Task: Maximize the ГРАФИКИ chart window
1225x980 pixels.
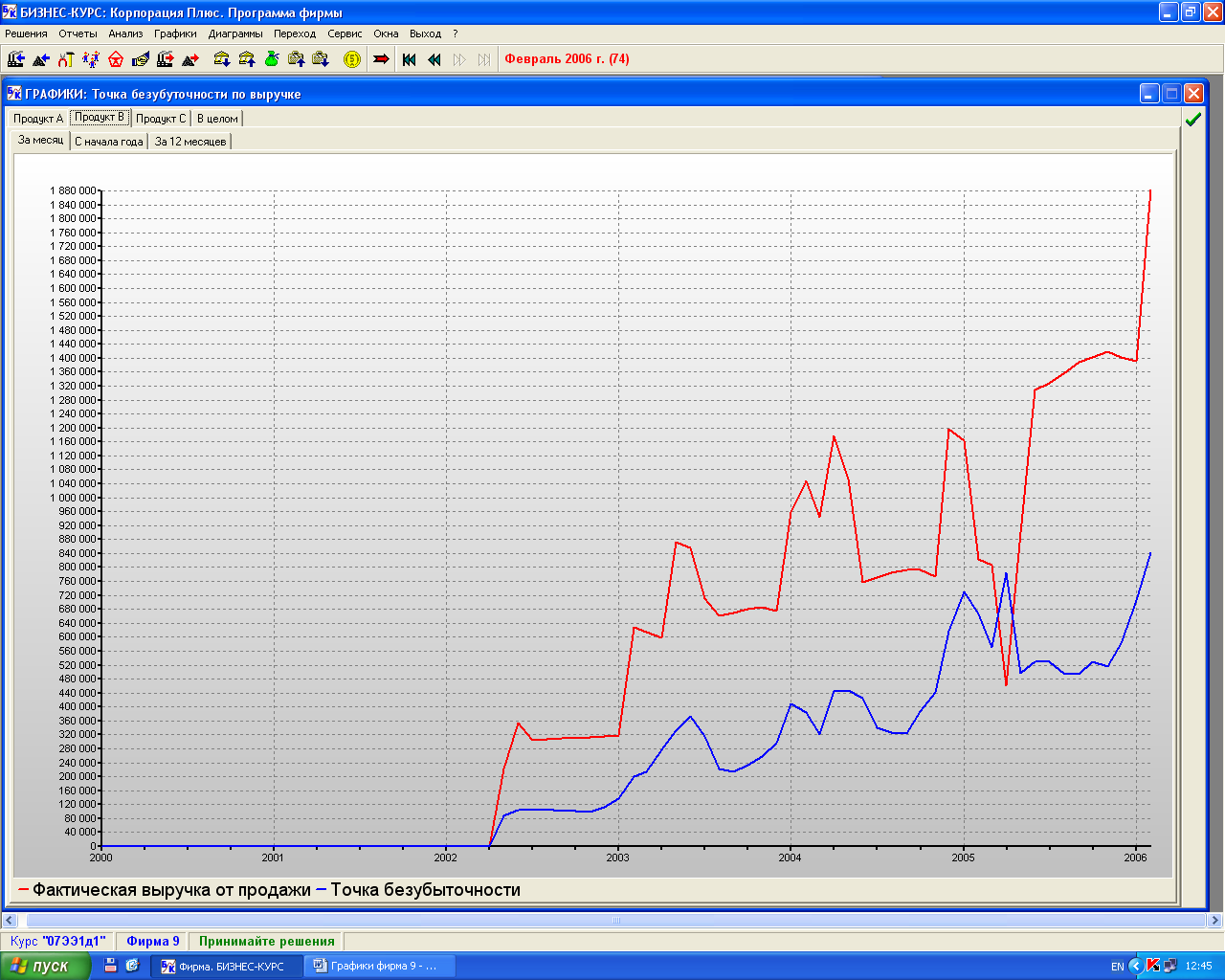Action: click(1171, 94)
